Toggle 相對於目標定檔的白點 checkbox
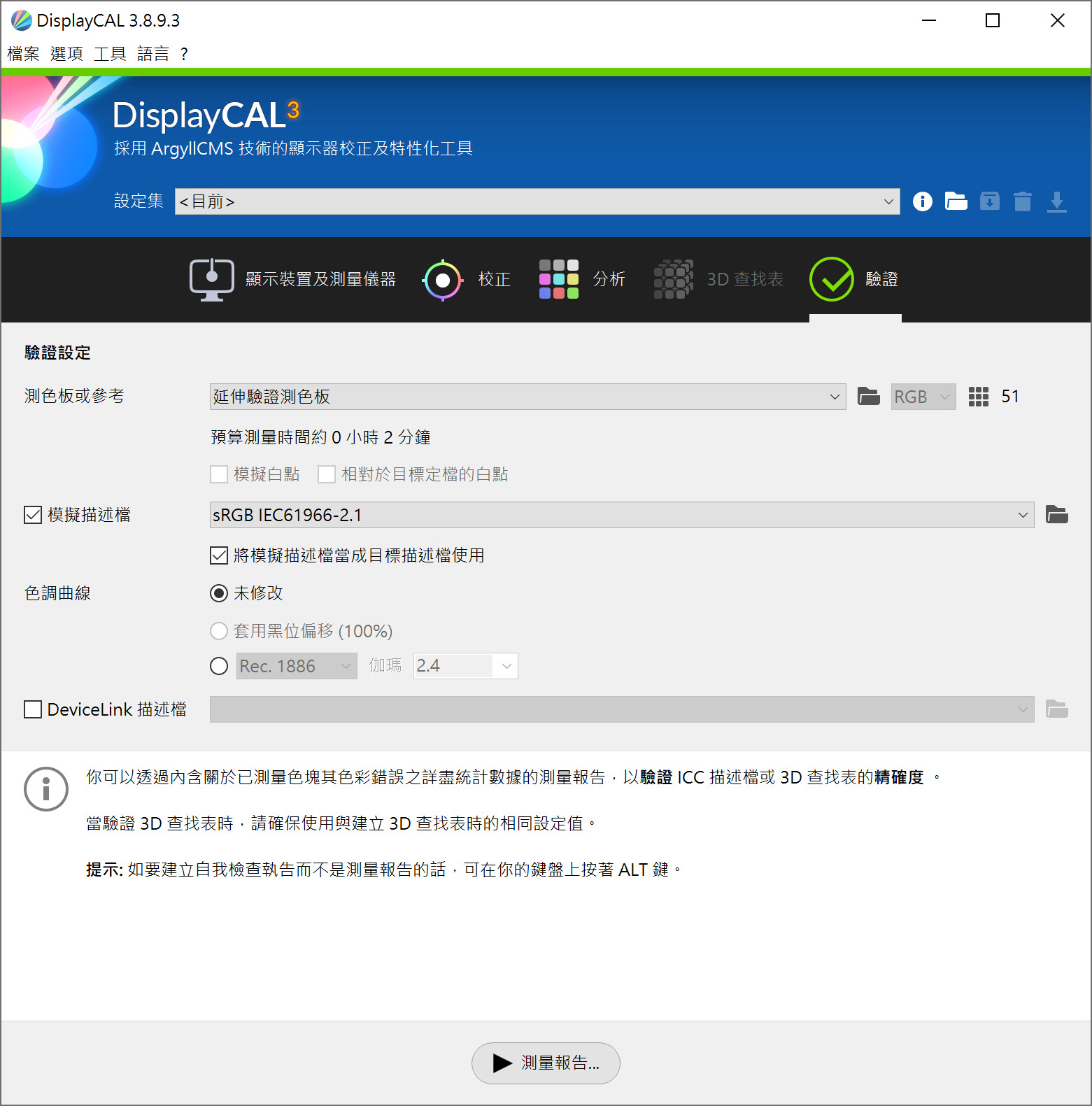This screenshot has width=1092, height=1106. [x=327, y=474]
